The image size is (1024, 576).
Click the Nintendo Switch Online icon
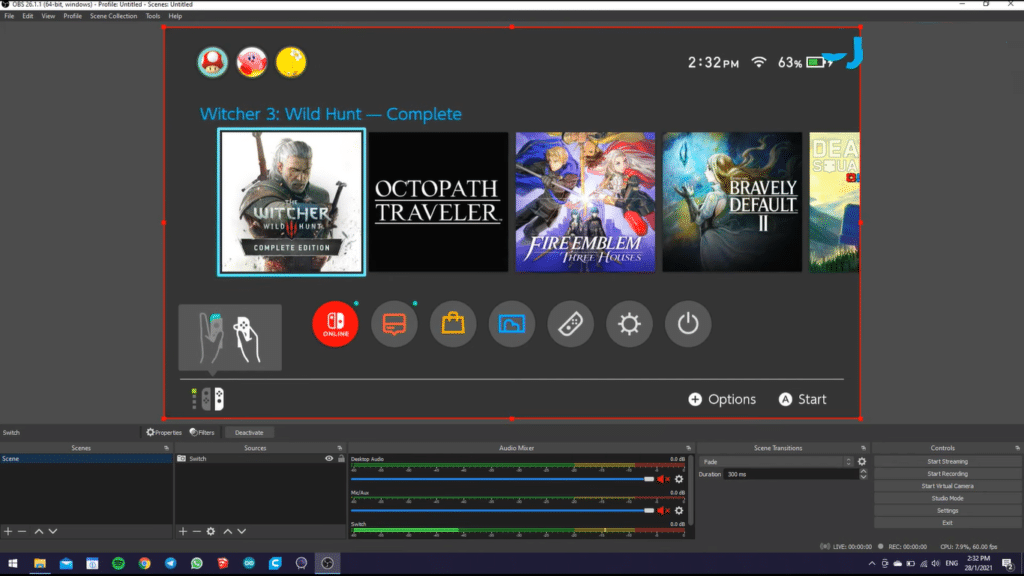point(336,324)
